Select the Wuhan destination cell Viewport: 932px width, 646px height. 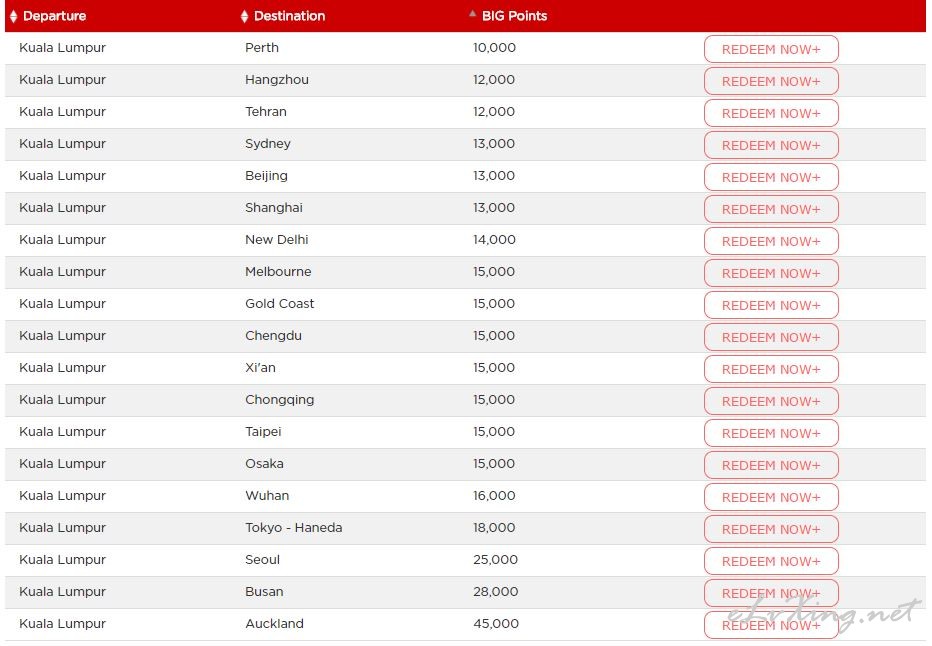pos(267,496)
